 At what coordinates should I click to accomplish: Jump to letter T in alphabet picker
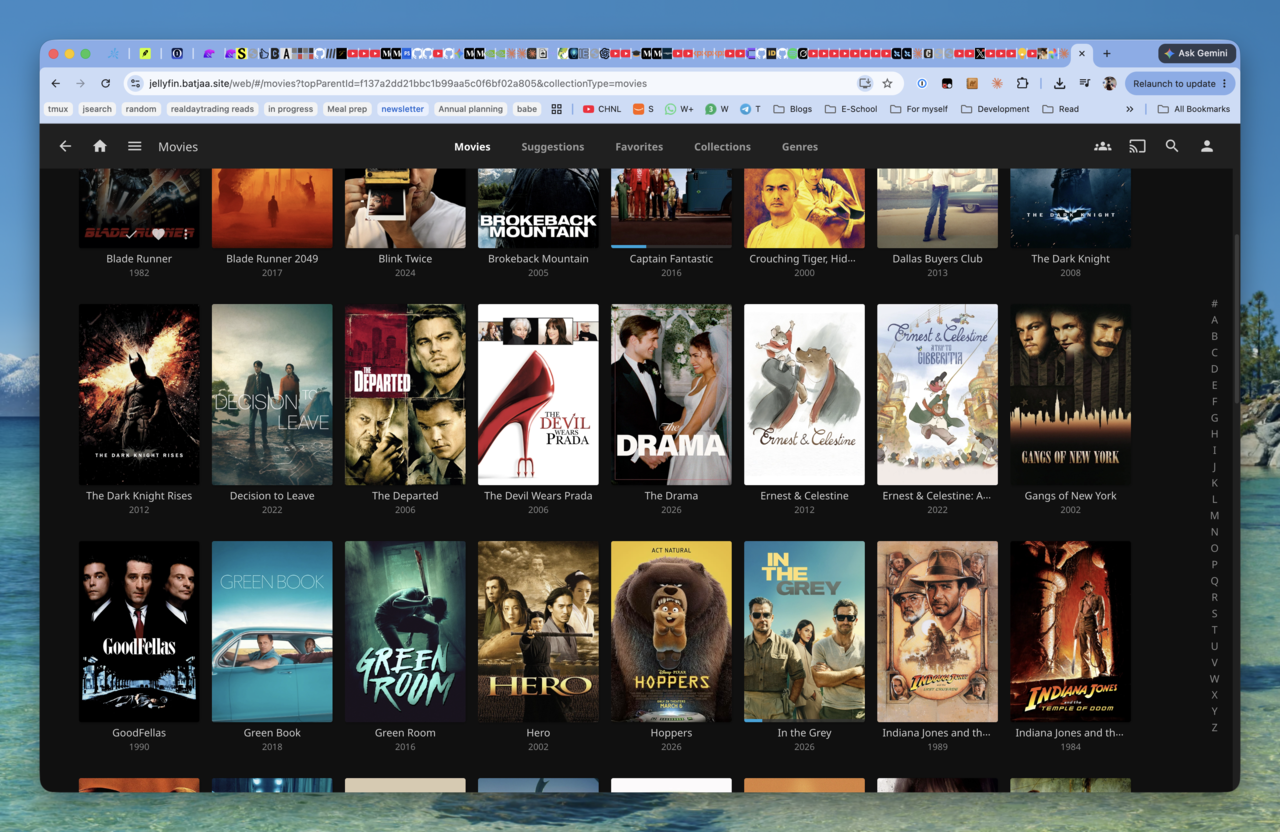click(1214, 630)
